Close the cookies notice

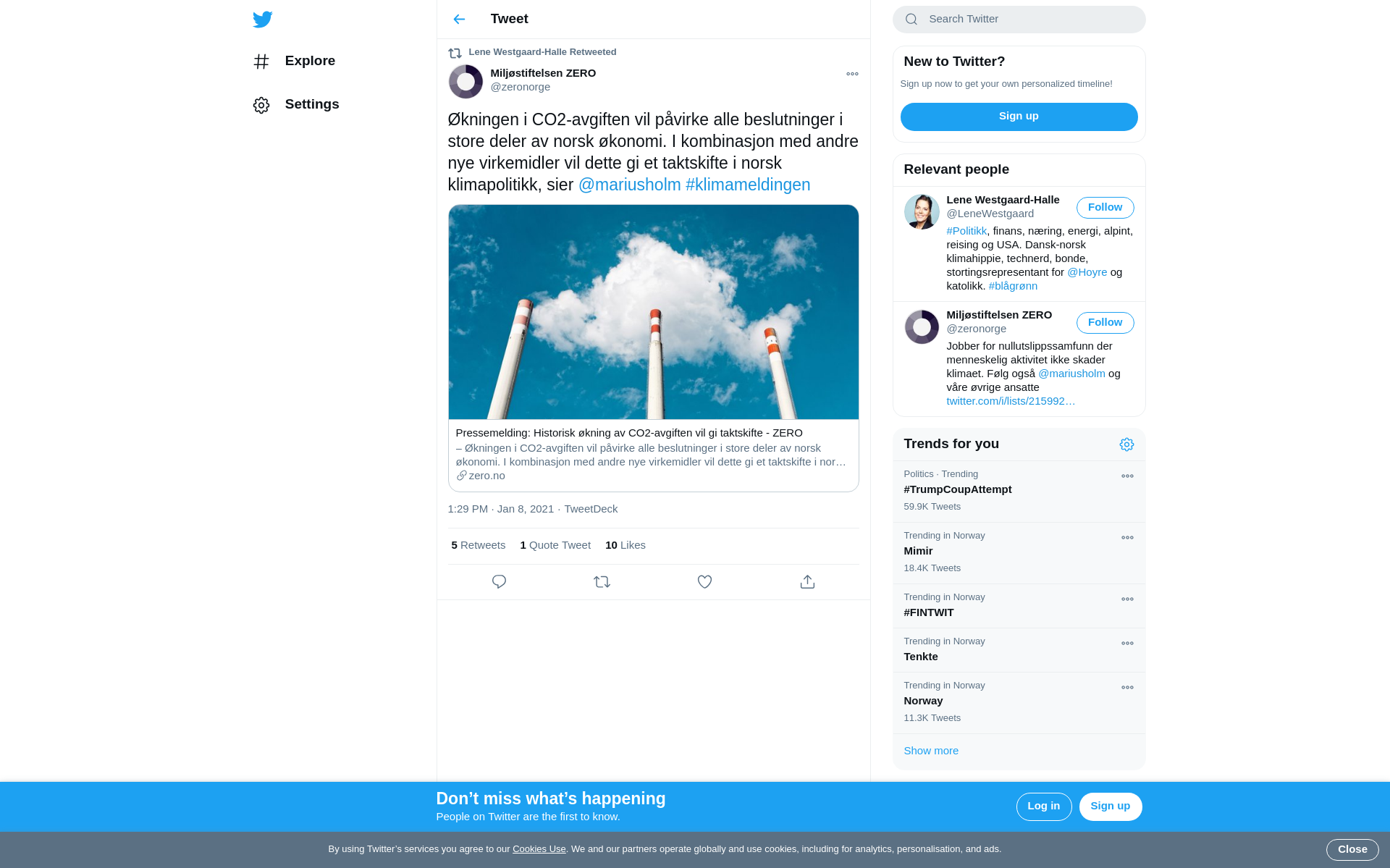click(1352, 850)
